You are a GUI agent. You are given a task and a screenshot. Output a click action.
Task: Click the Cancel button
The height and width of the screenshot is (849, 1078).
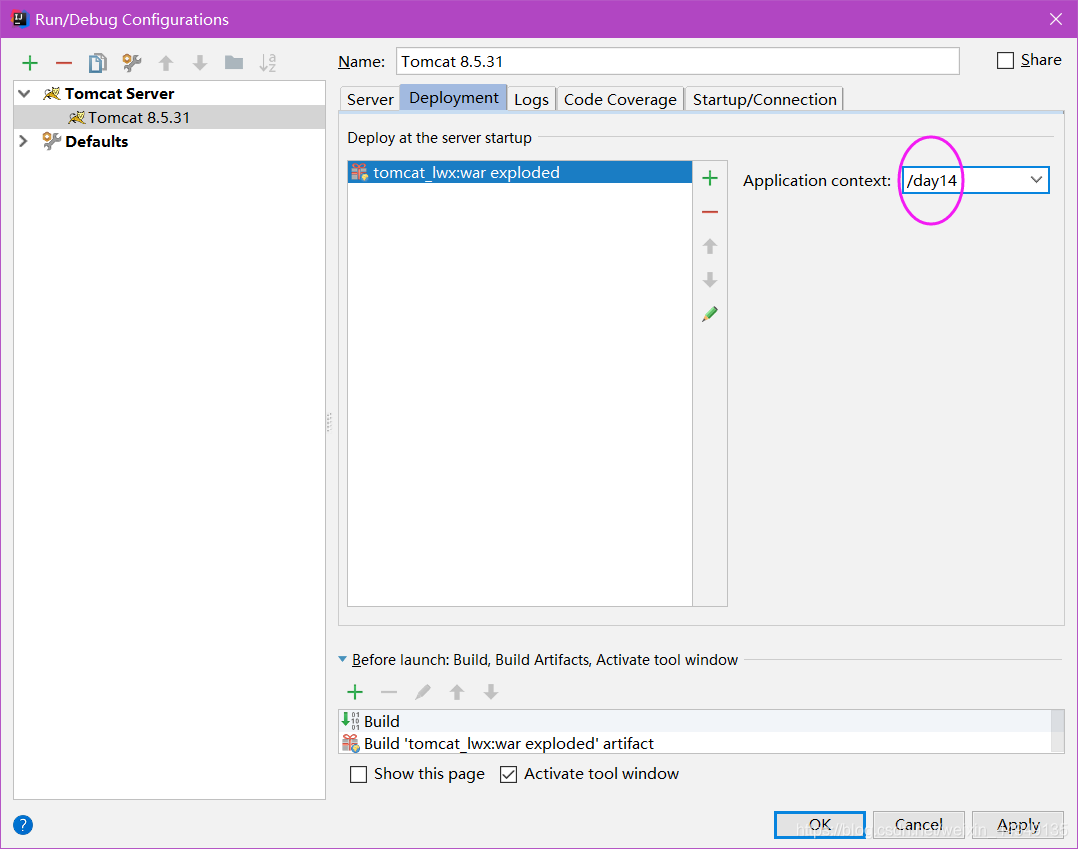tap(918, 824)
